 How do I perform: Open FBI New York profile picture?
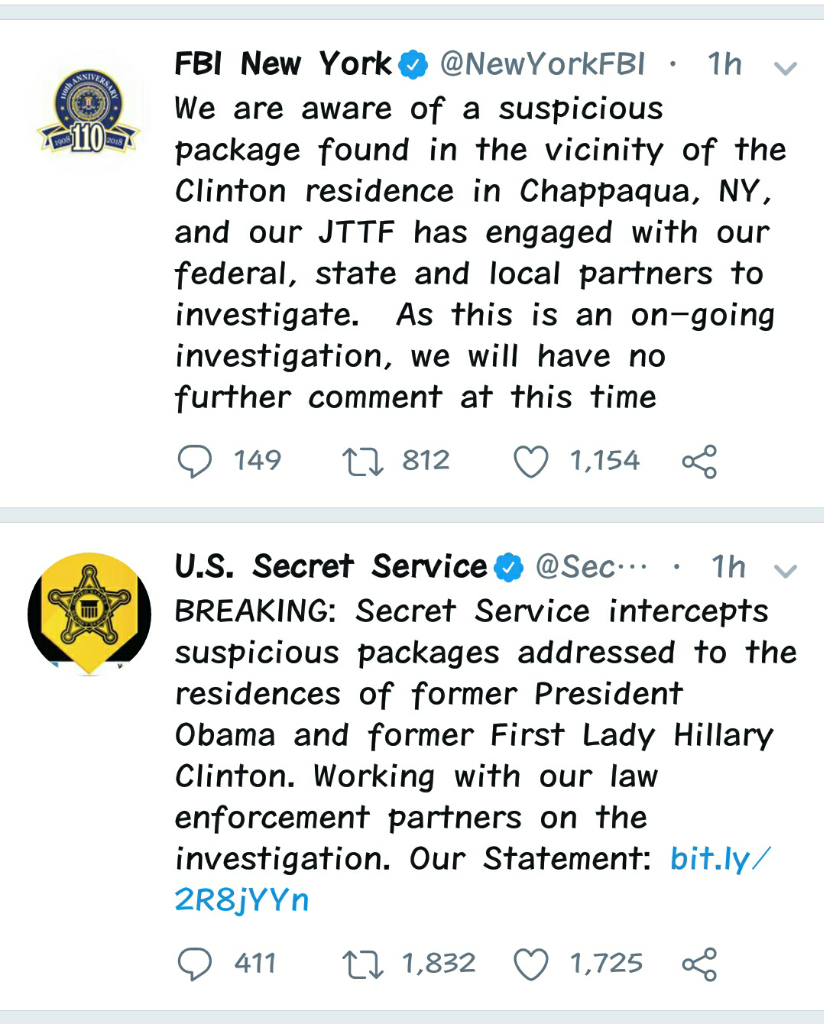[x=88, y=111]
